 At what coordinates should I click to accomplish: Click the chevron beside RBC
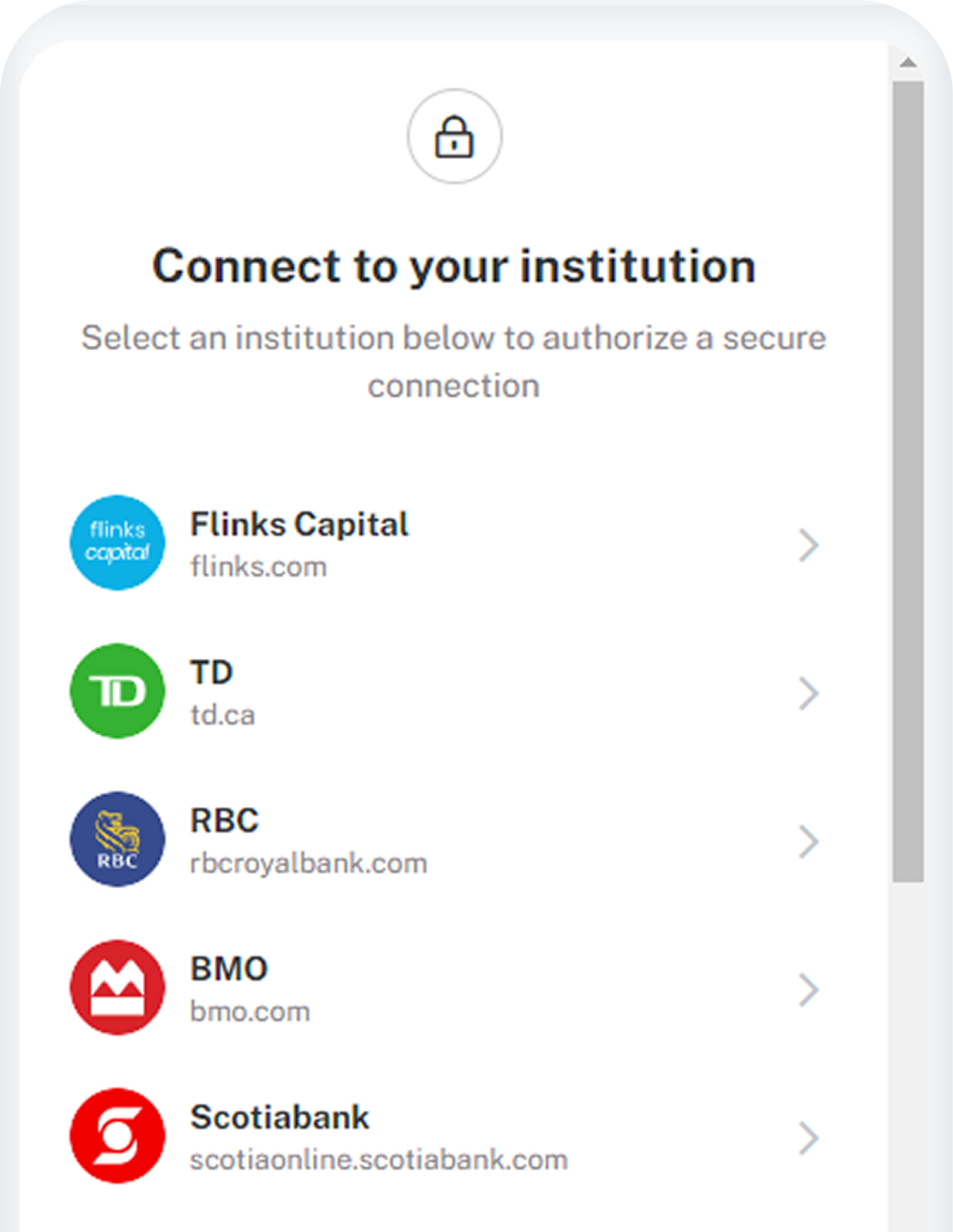click(808, 841)
